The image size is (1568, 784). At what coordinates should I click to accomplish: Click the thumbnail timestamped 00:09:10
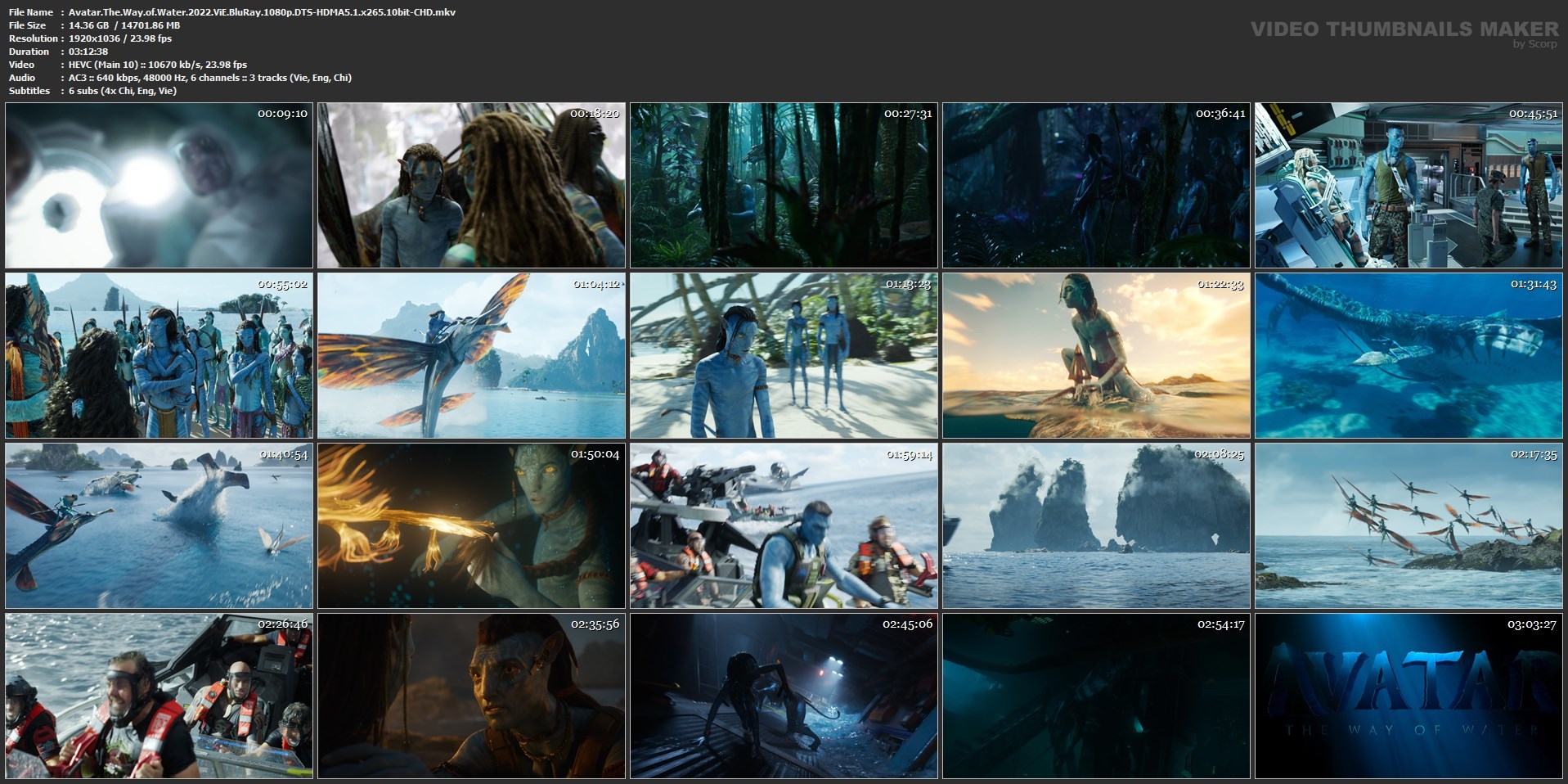[x=159, y=186]
